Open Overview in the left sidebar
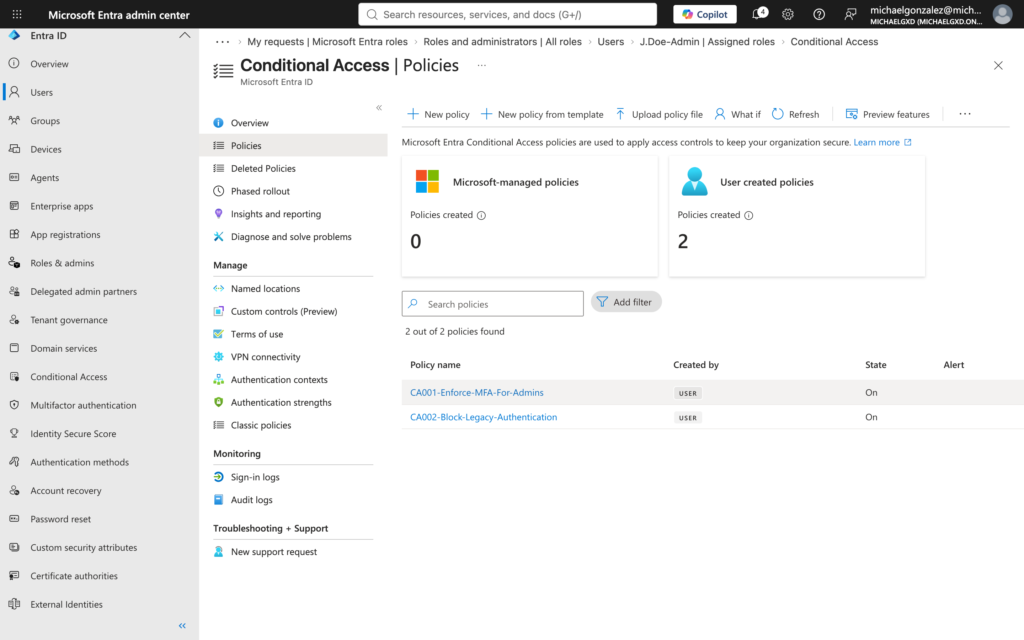 [x=49, y=64]
